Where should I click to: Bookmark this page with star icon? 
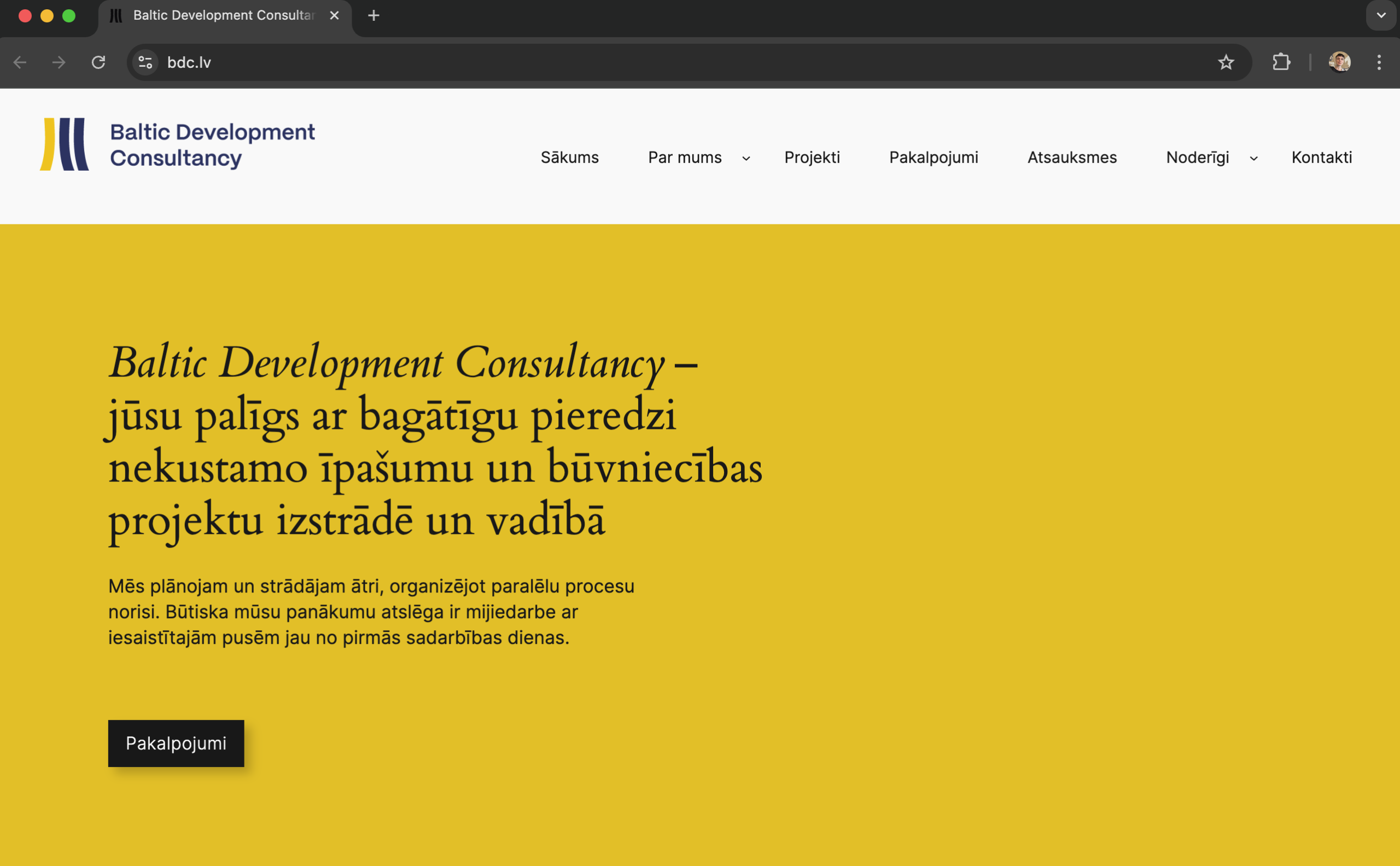[x=1226, y=62]
